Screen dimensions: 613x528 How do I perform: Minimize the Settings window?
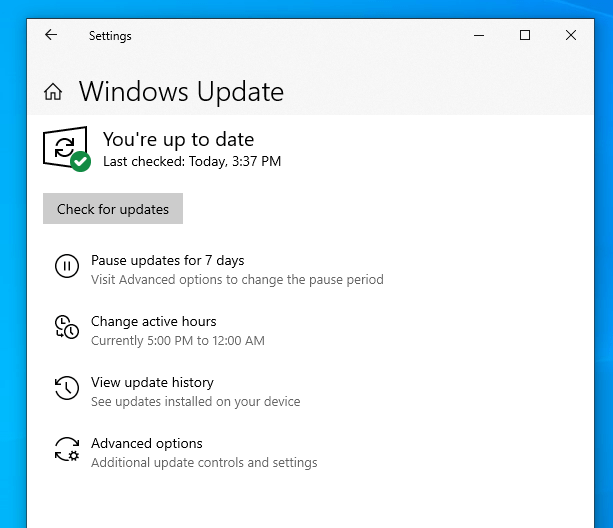pyautogui.click(x=479, y=35)
